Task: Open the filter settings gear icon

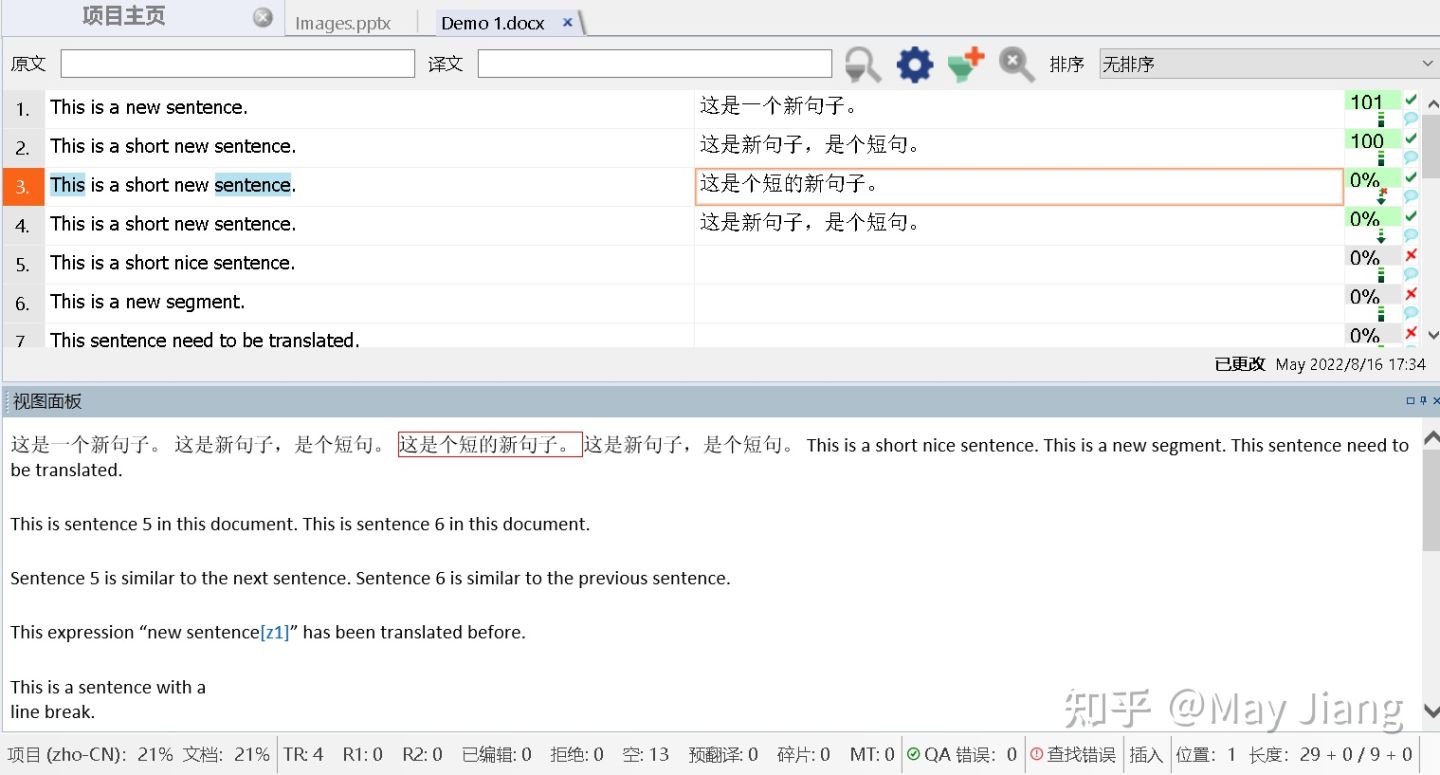Action: (913, 63)
